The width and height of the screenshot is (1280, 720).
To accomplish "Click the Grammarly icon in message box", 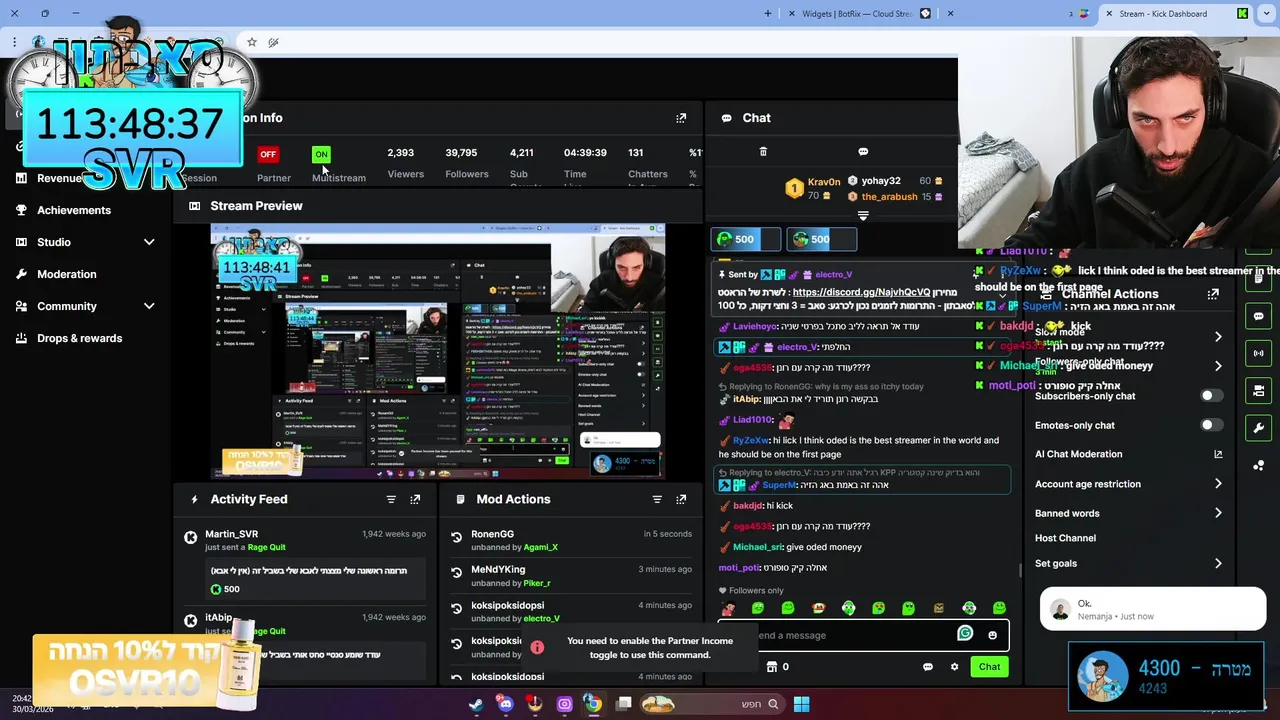I will click(965, 633).
